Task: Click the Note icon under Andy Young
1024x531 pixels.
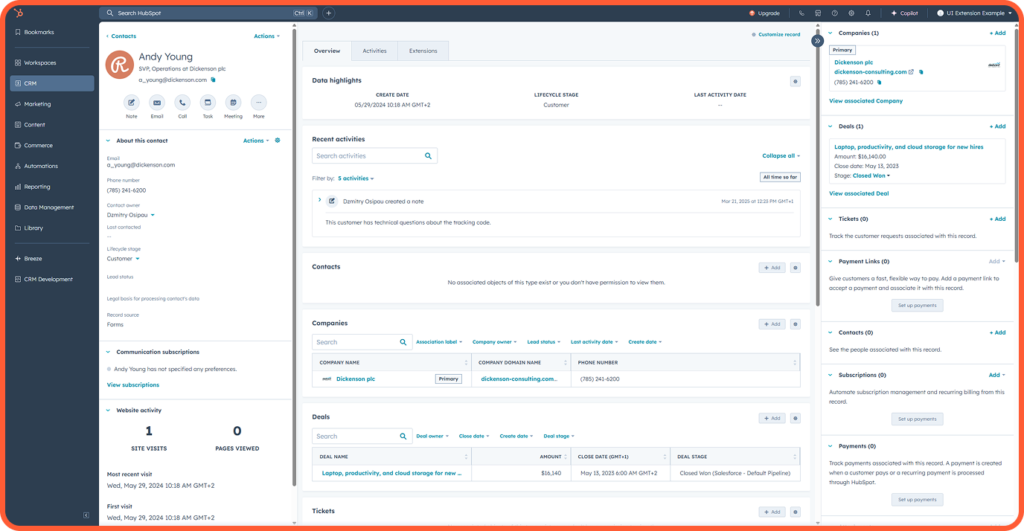Action: point(131,103)
